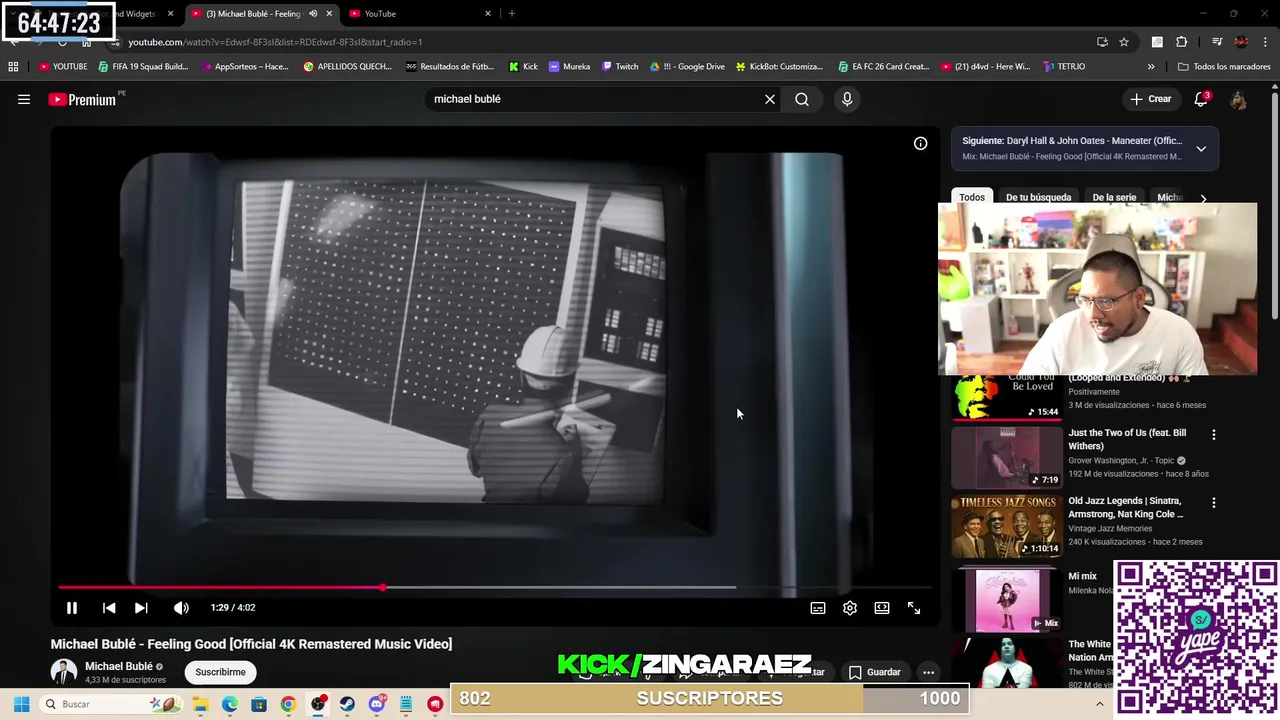Open the Todos los marcadores folder
The image size is (1280, 720).
[x=1224, y=67]
